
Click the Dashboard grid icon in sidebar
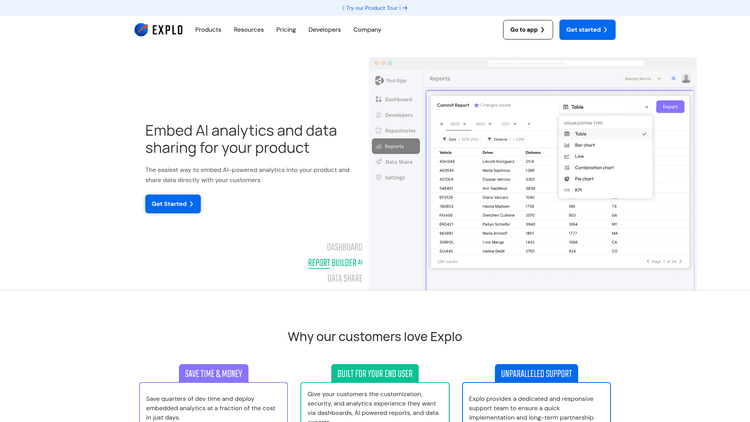click(x=378, y=99)
